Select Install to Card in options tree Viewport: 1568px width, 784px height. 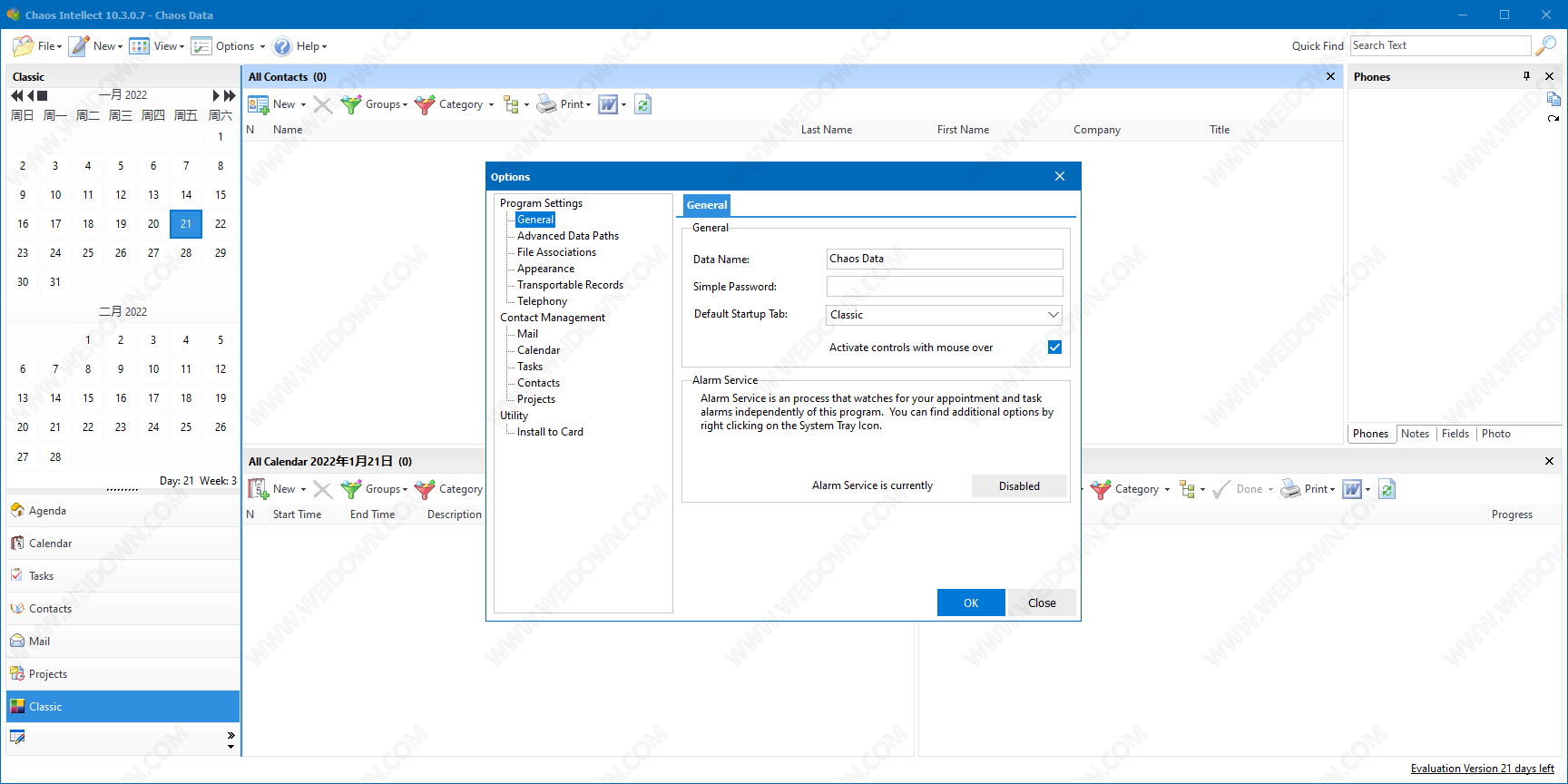550,432
